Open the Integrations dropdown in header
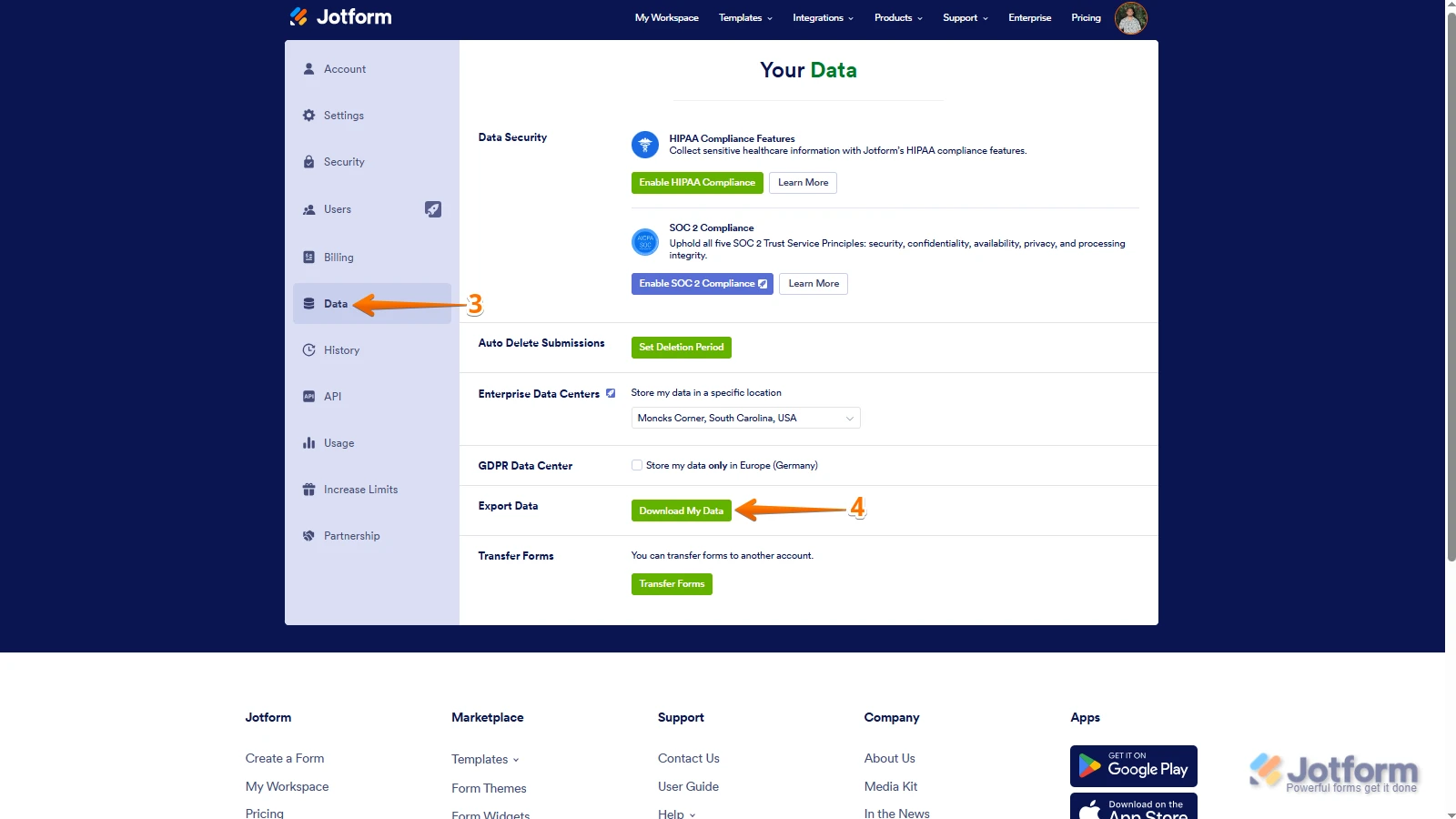 pos(823,18)
